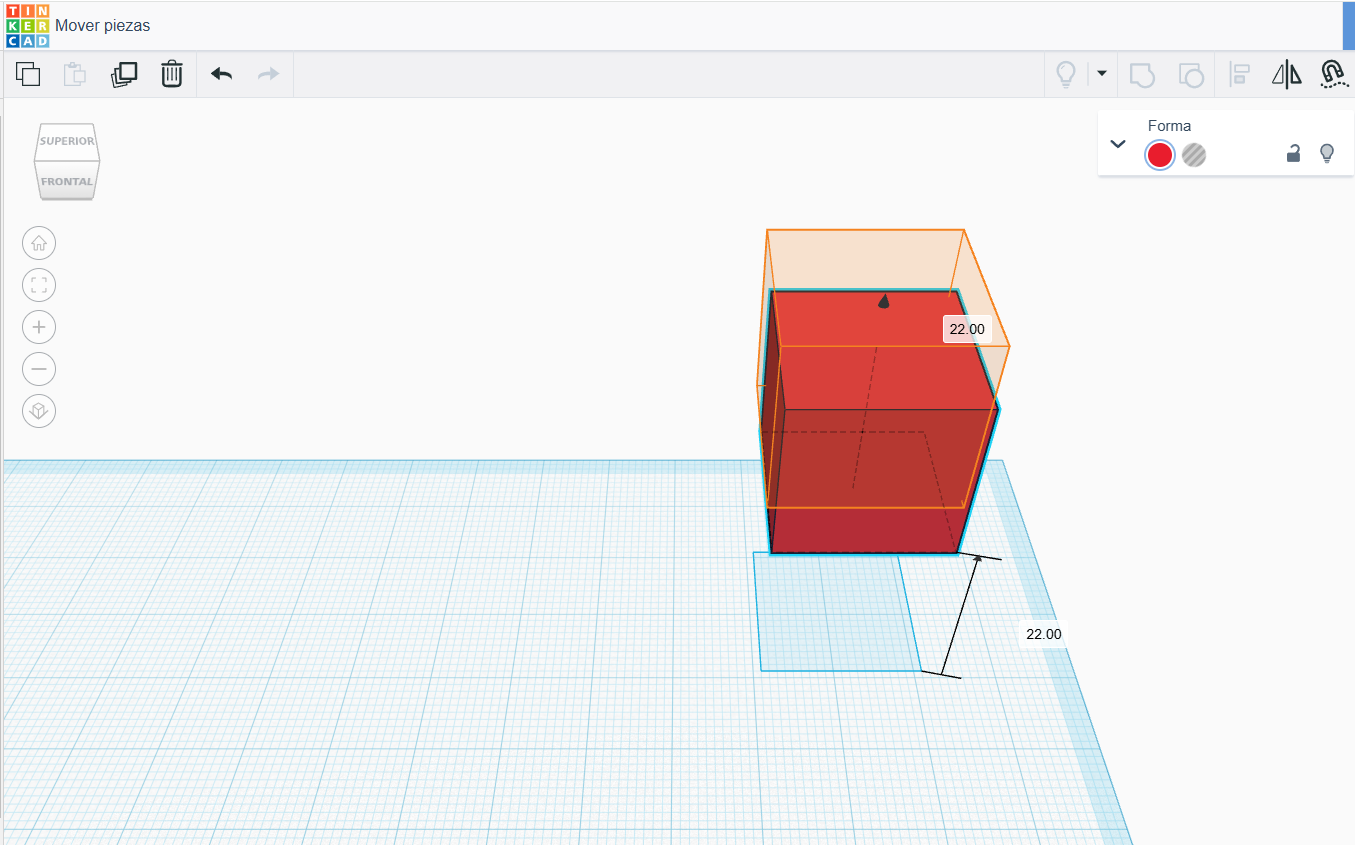Hide the selected shape with lightbulb
The width and height of the screenshot is (1355, 845).
pos(1326,153)
